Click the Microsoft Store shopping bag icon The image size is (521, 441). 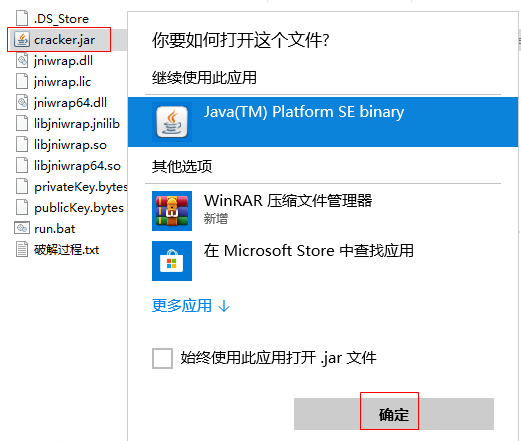click(172, 261)
